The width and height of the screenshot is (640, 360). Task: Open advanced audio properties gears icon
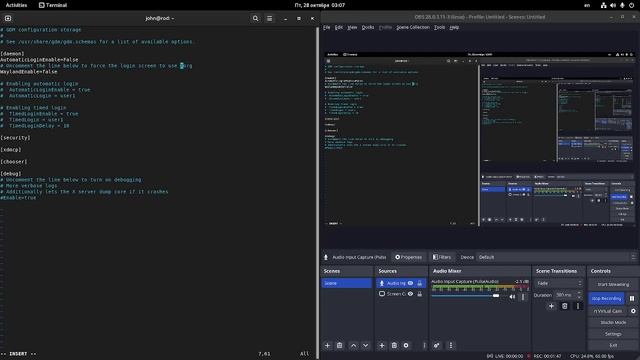tap(436, 345)
